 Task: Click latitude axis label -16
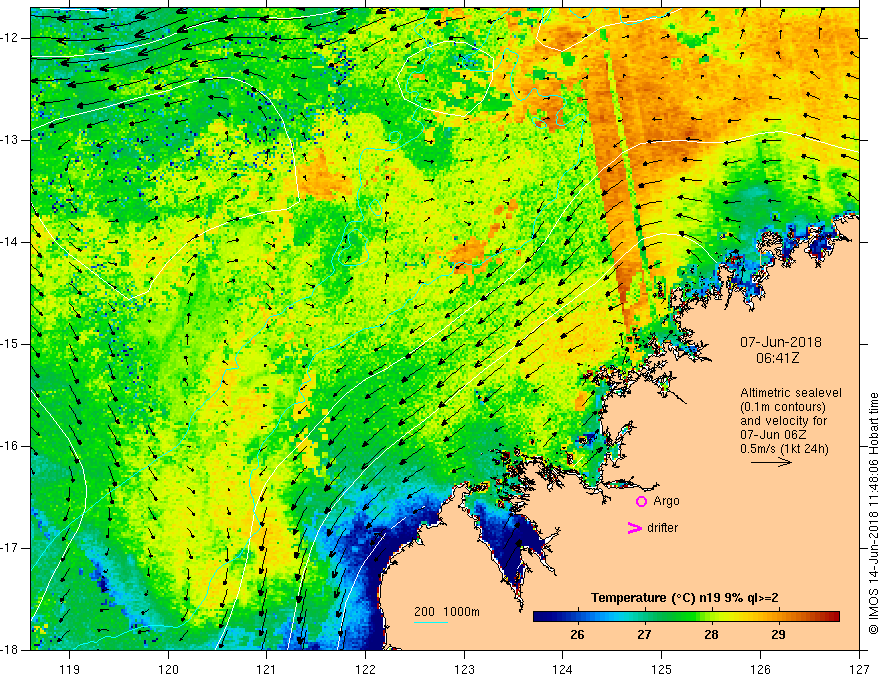tap(11, 446)
